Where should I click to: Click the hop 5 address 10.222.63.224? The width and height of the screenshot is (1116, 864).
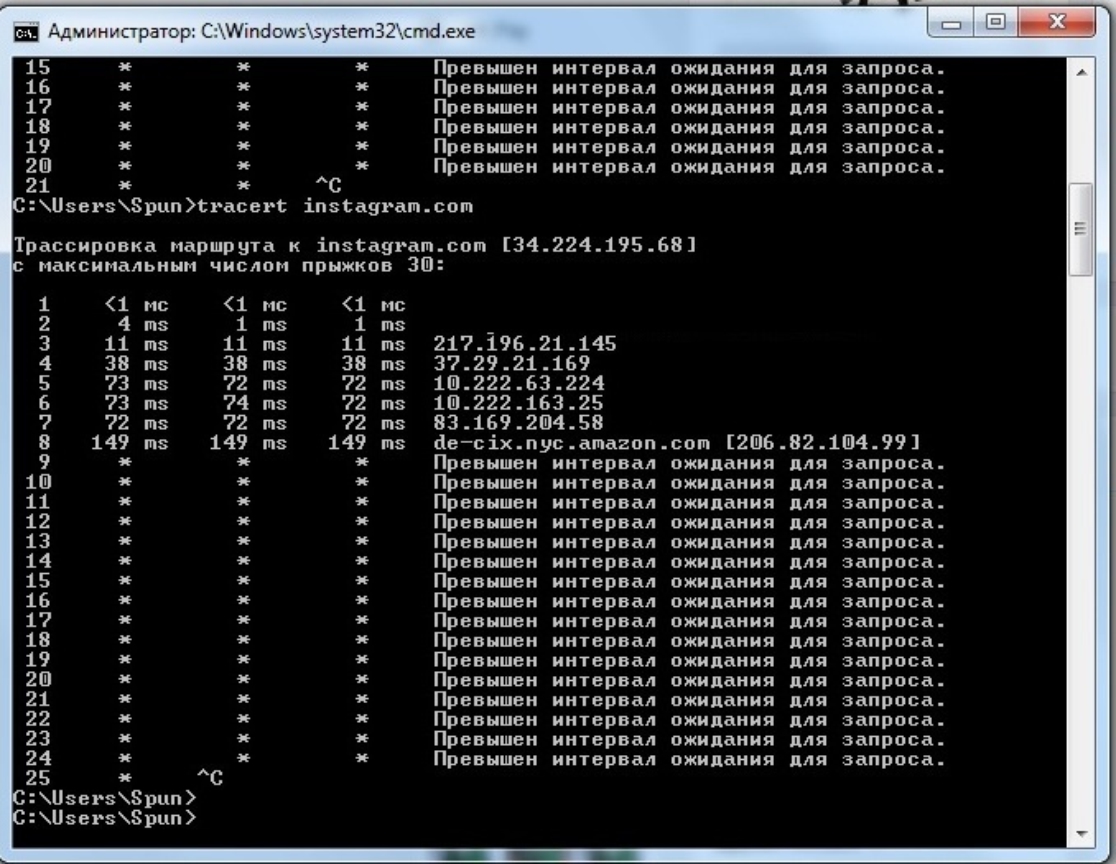517,384
